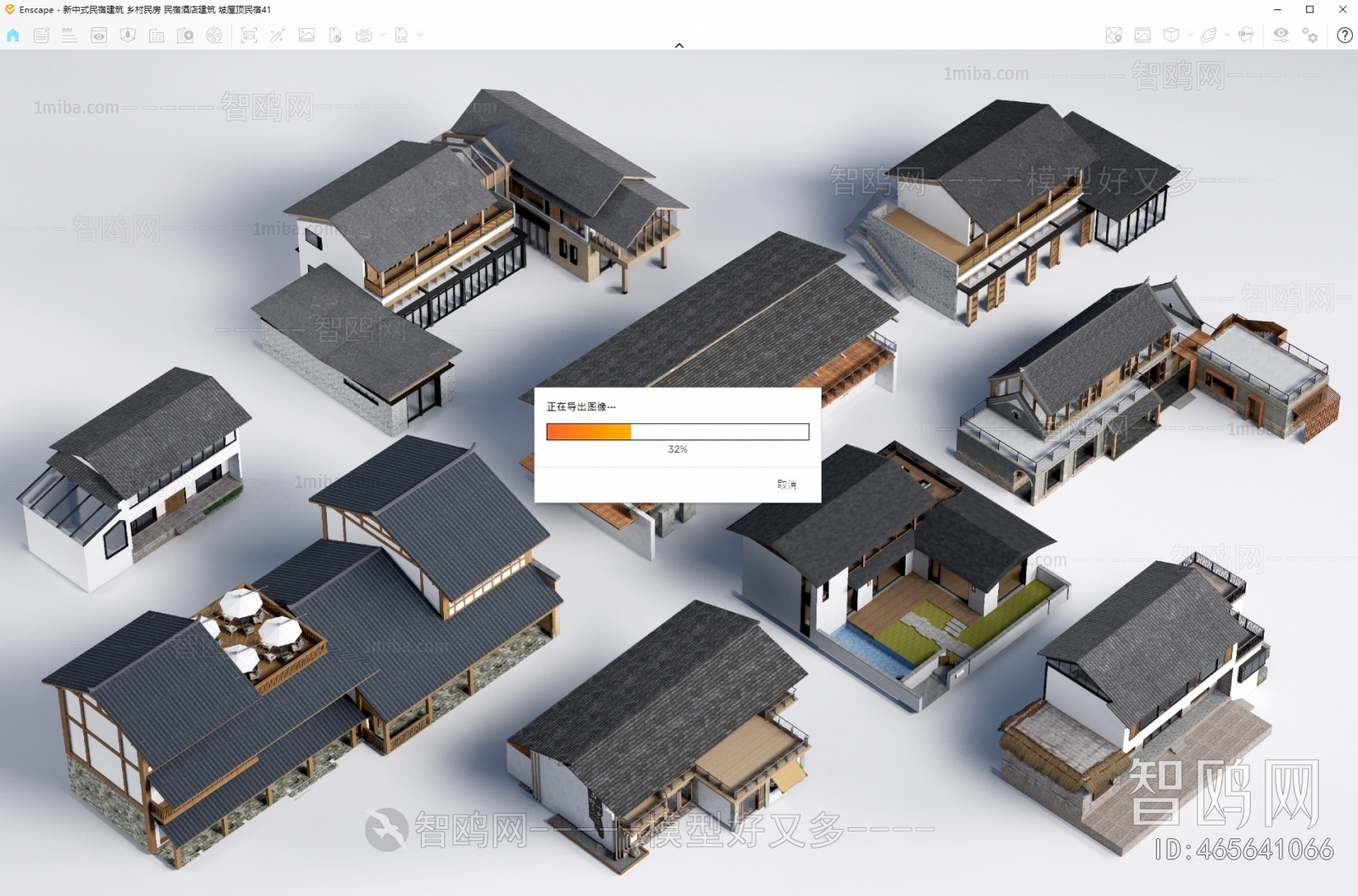Launch the Mini Map tool
Image resolution: width=1358 pixels, height=896 pixels.
point(1113,36)
